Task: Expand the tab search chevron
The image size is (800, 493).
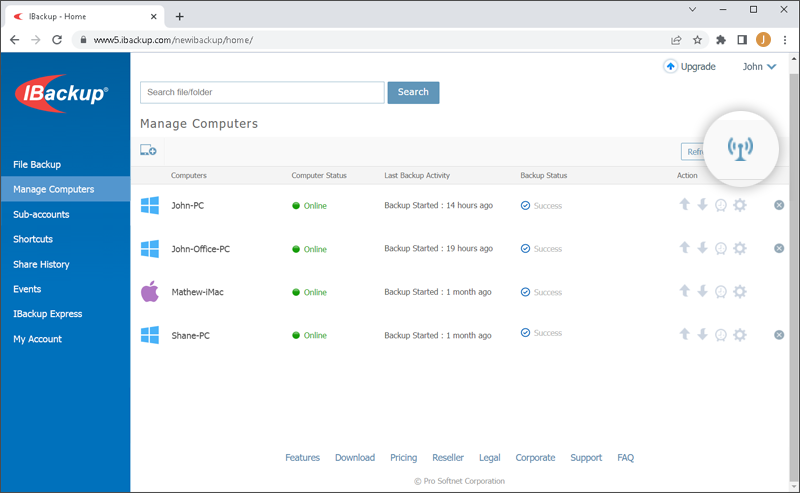Action: coord(694,9)
